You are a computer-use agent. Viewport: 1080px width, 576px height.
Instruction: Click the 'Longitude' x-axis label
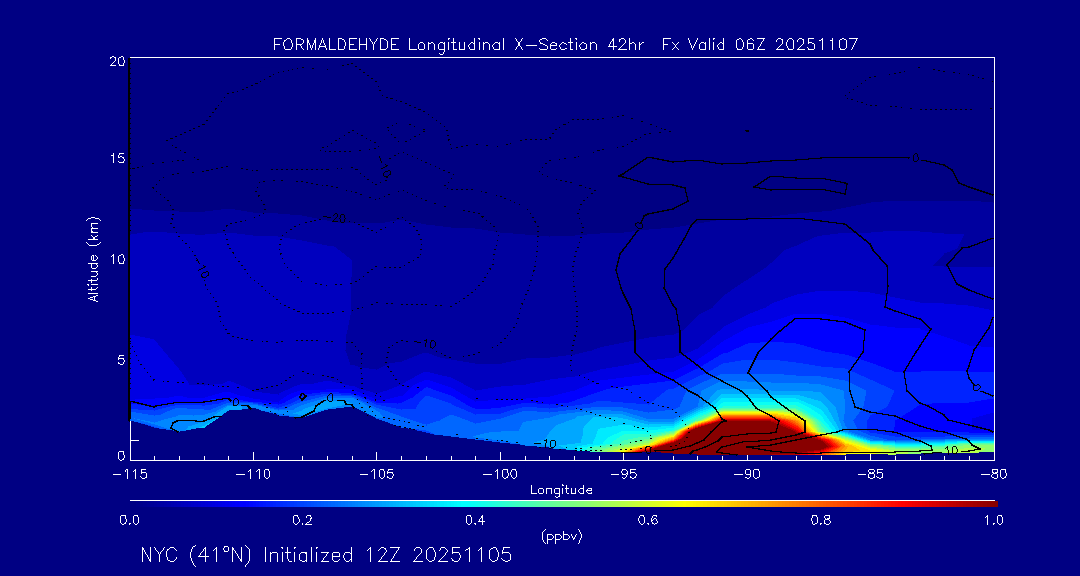point(561,491)
